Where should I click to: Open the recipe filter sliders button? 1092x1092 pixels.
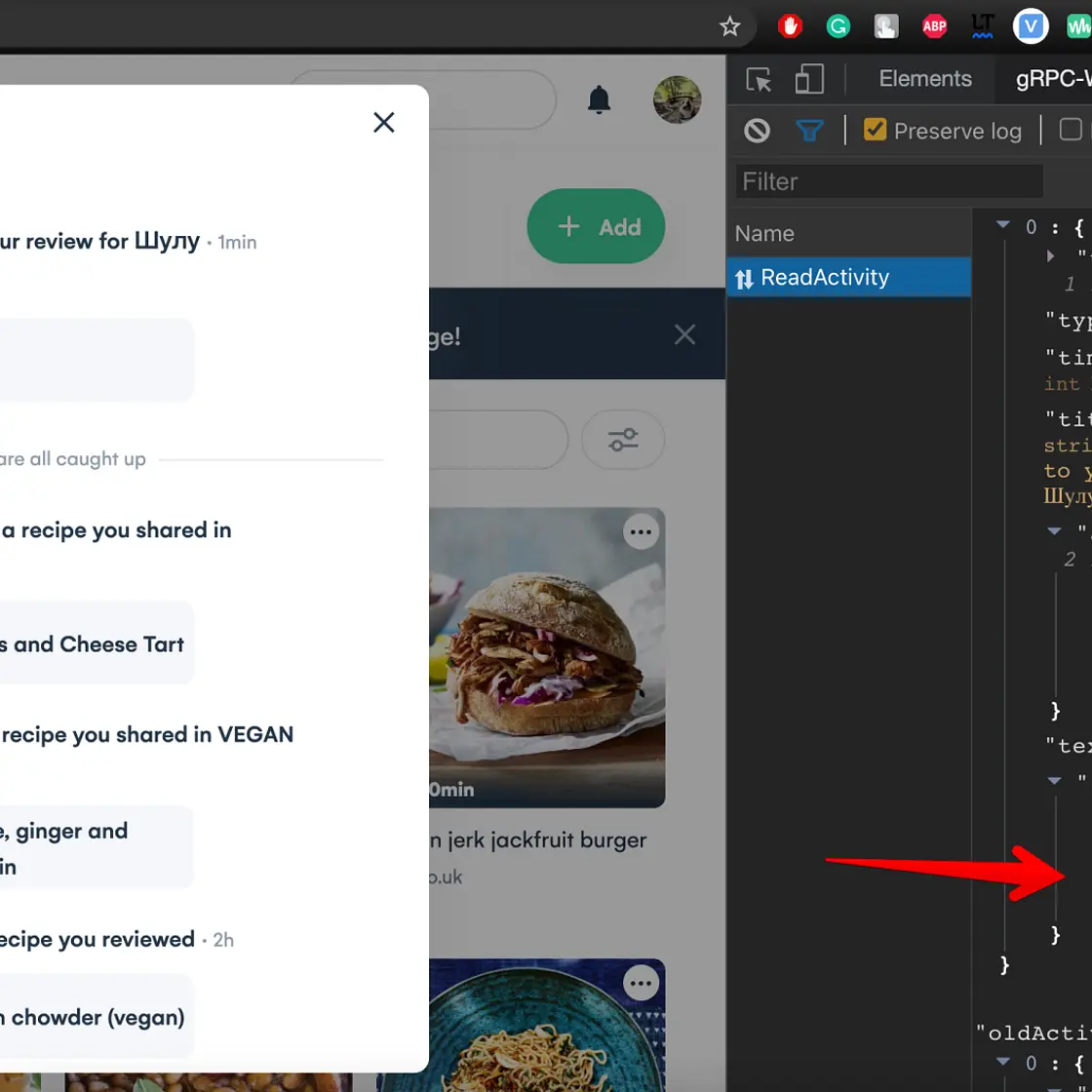[623, 440]
